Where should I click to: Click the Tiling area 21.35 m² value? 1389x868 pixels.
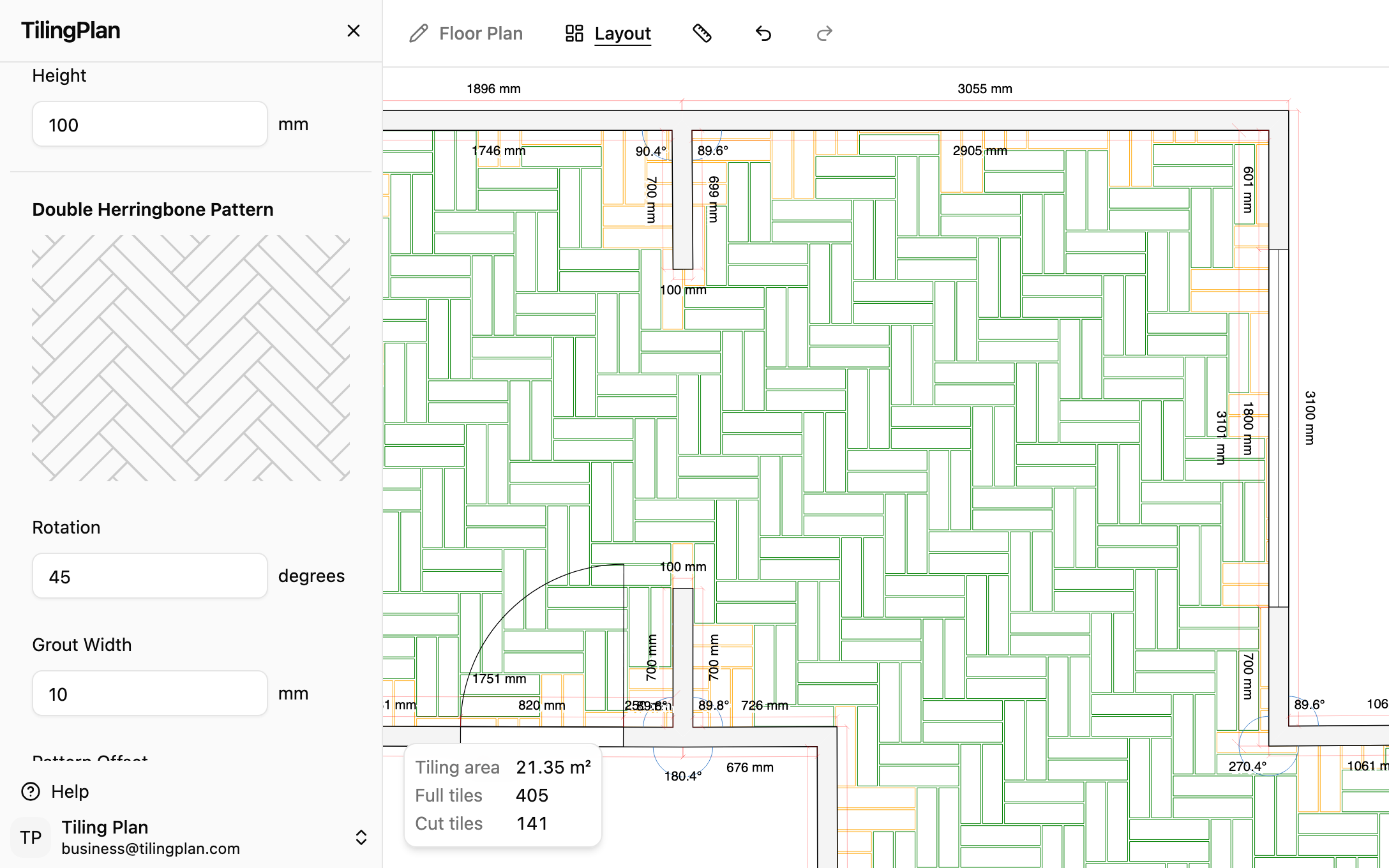point(553,767)
